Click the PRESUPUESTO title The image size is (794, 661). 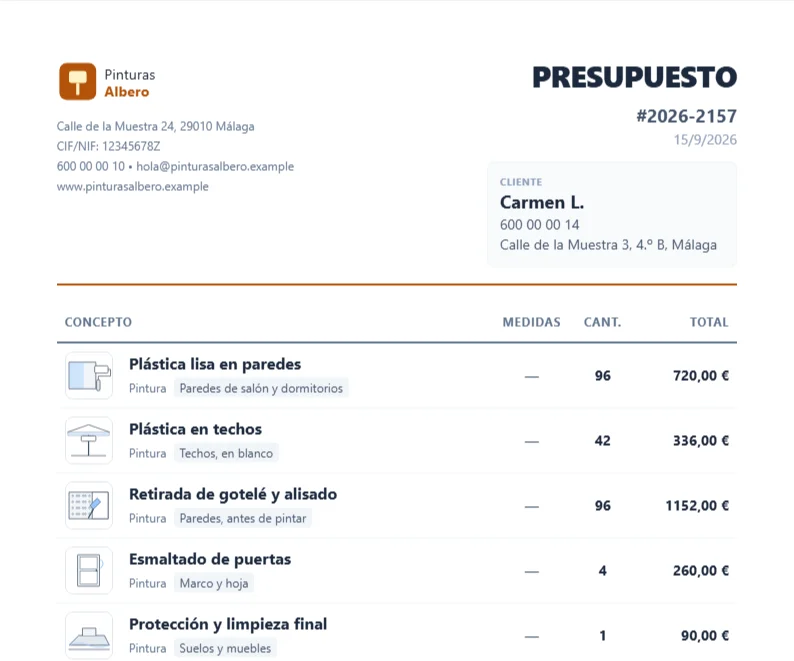(634, 77)
